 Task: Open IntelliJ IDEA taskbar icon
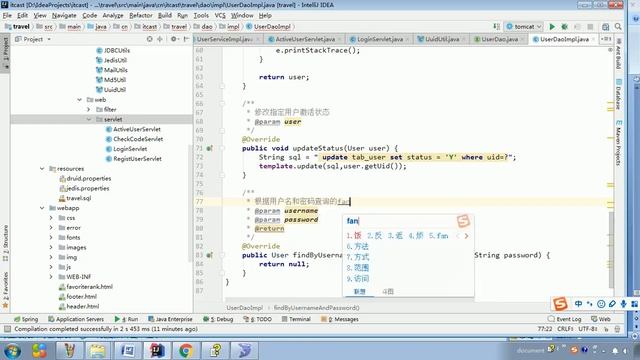coord(157,351)
